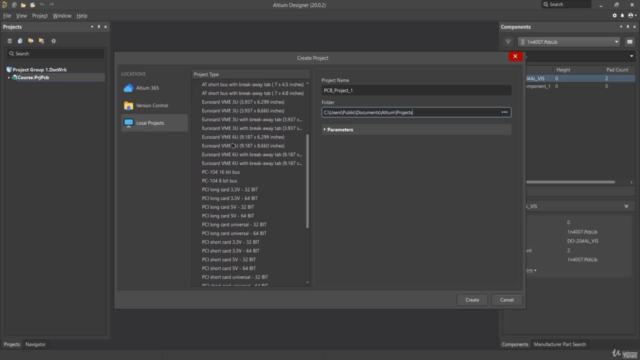Screen dimensions: 640x360
Task: Select the Version Control folder location
Action: [x=154, y=106]
